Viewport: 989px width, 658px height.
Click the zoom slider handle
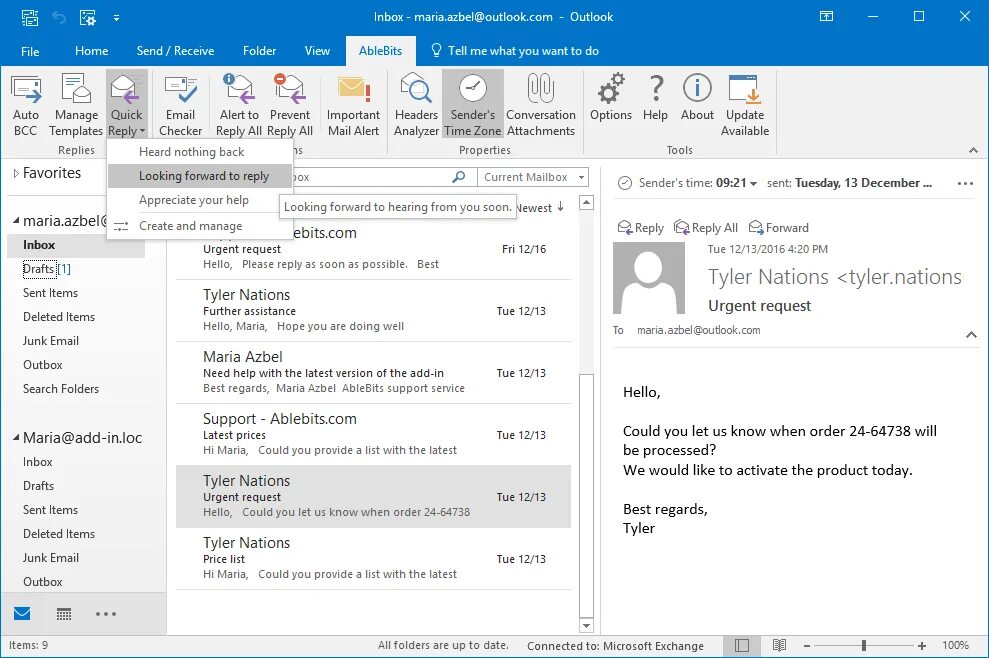(x=863, y=645)
